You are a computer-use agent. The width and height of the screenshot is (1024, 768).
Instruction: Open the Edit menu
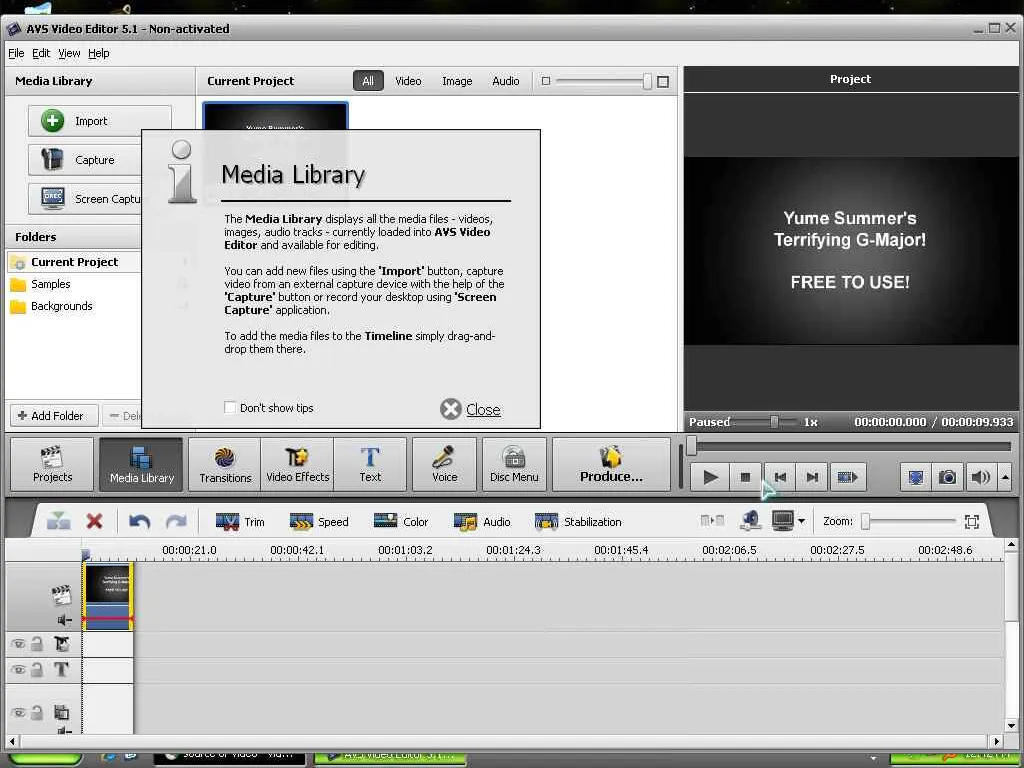(41, 54)
